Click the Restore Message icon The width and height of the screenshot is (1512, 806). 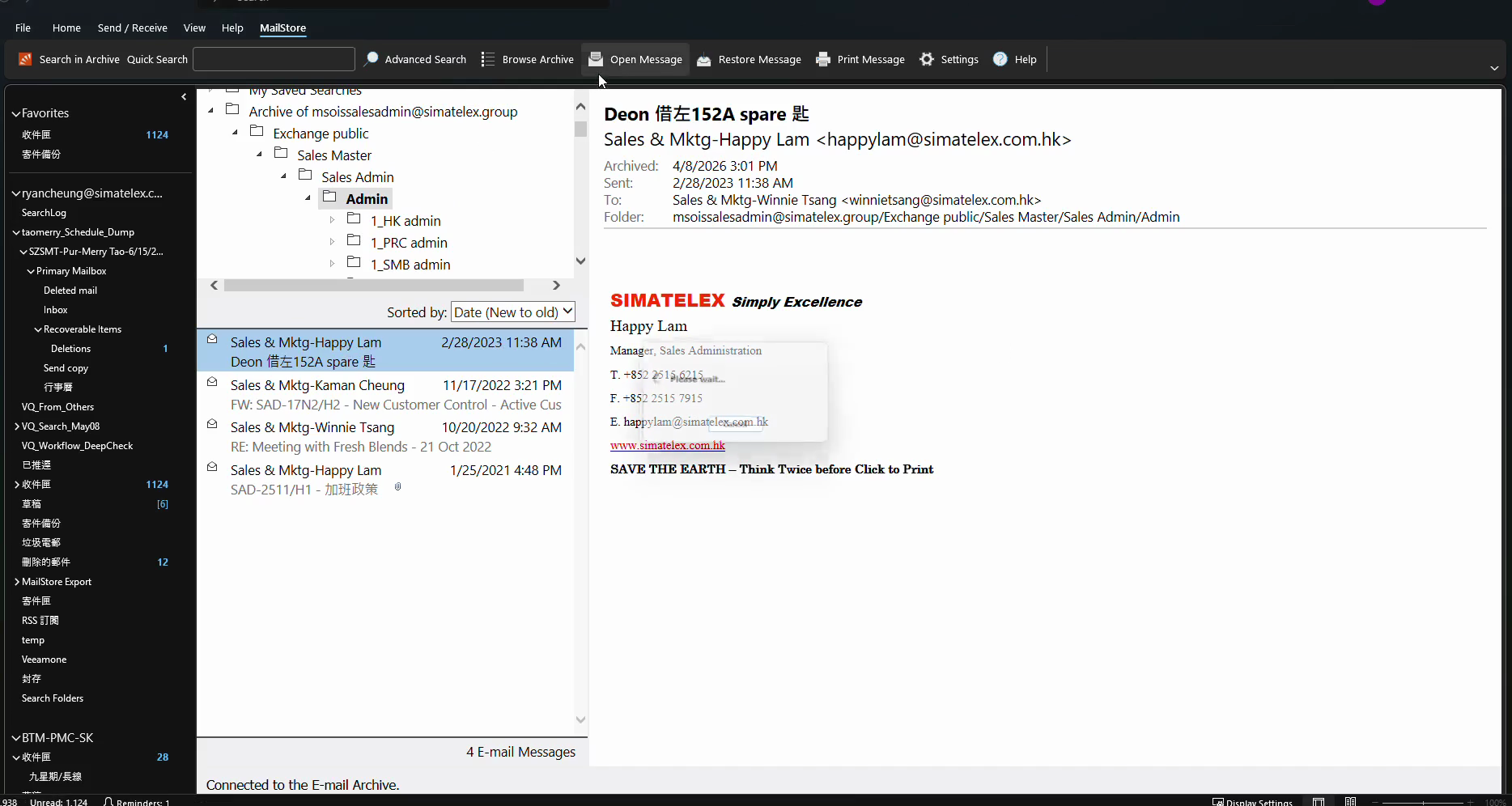[x=703, y=59]
